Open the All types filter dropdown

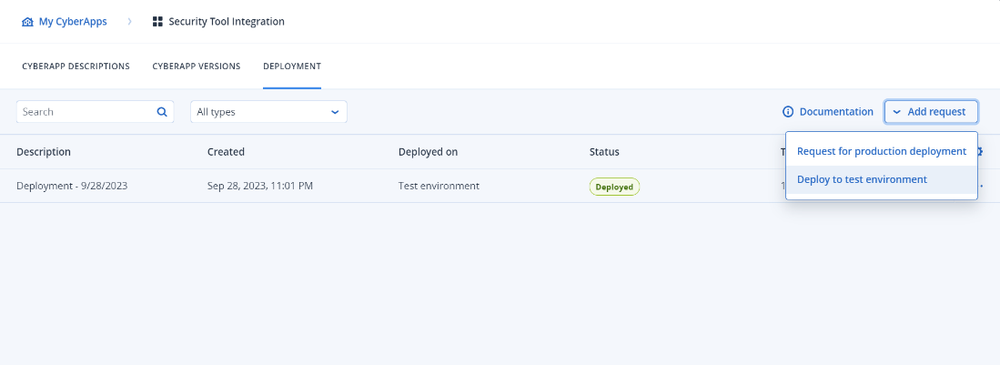tap(268, 112)
